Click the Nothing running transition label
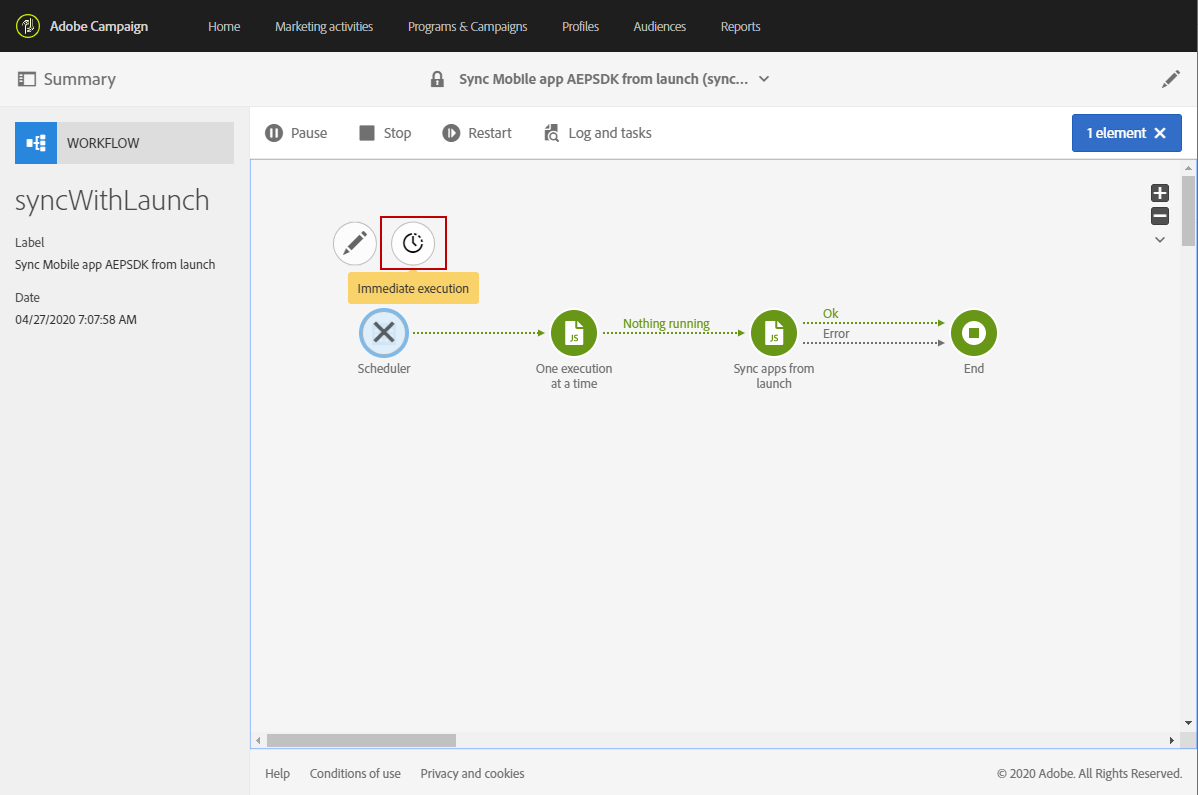The image size is (1198, 795). click(666, 324)
